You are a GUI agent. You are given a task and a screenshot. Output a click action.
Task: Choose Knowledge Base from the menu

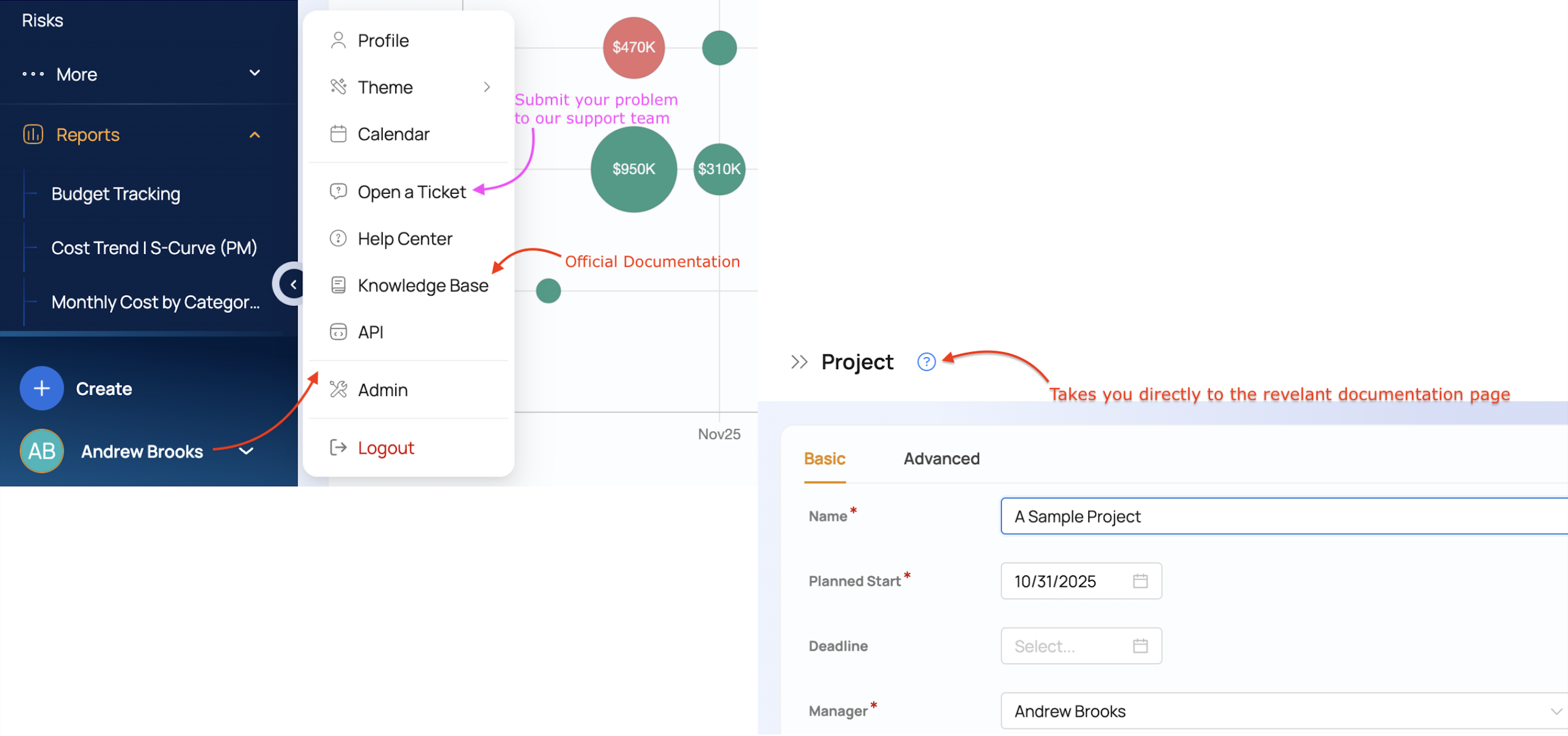tap(422, 285)
